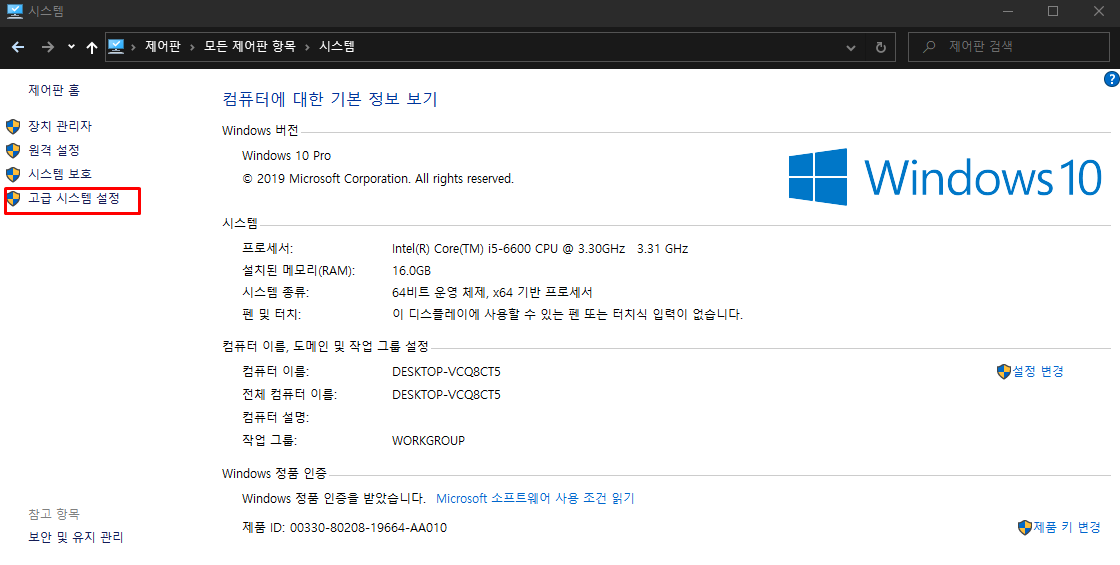Click breadcrumb chevron before 제어판
Viewport: 1120px width, 565px height.
coord(134,47)
